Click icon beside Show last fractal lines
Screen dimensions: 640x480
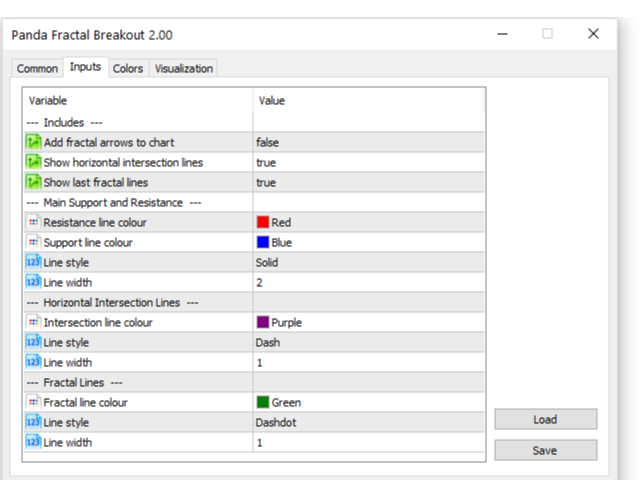tap(33, 182)
